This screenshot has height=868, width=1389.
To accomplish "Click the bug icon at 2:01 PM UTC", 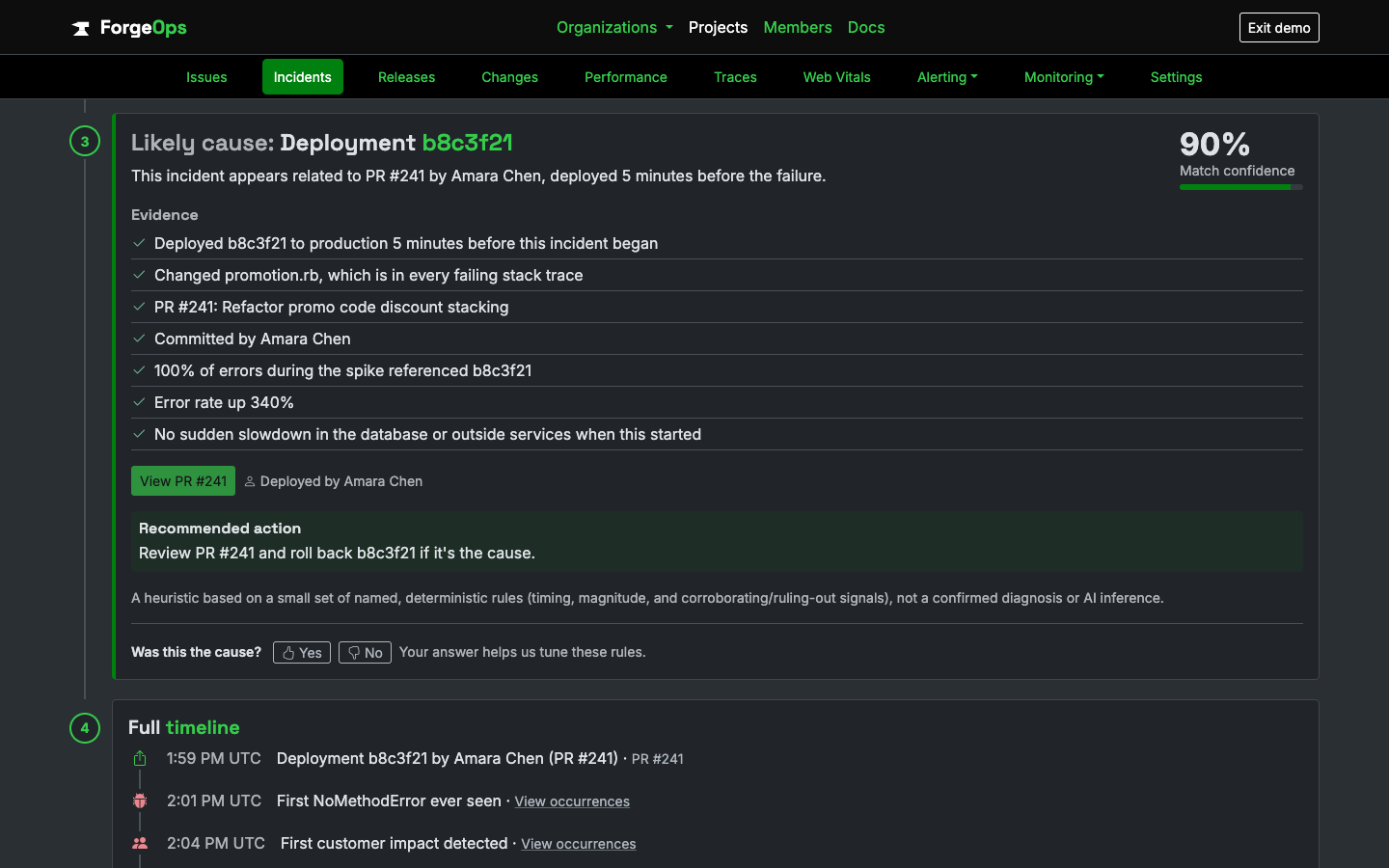I will point(140,800).
